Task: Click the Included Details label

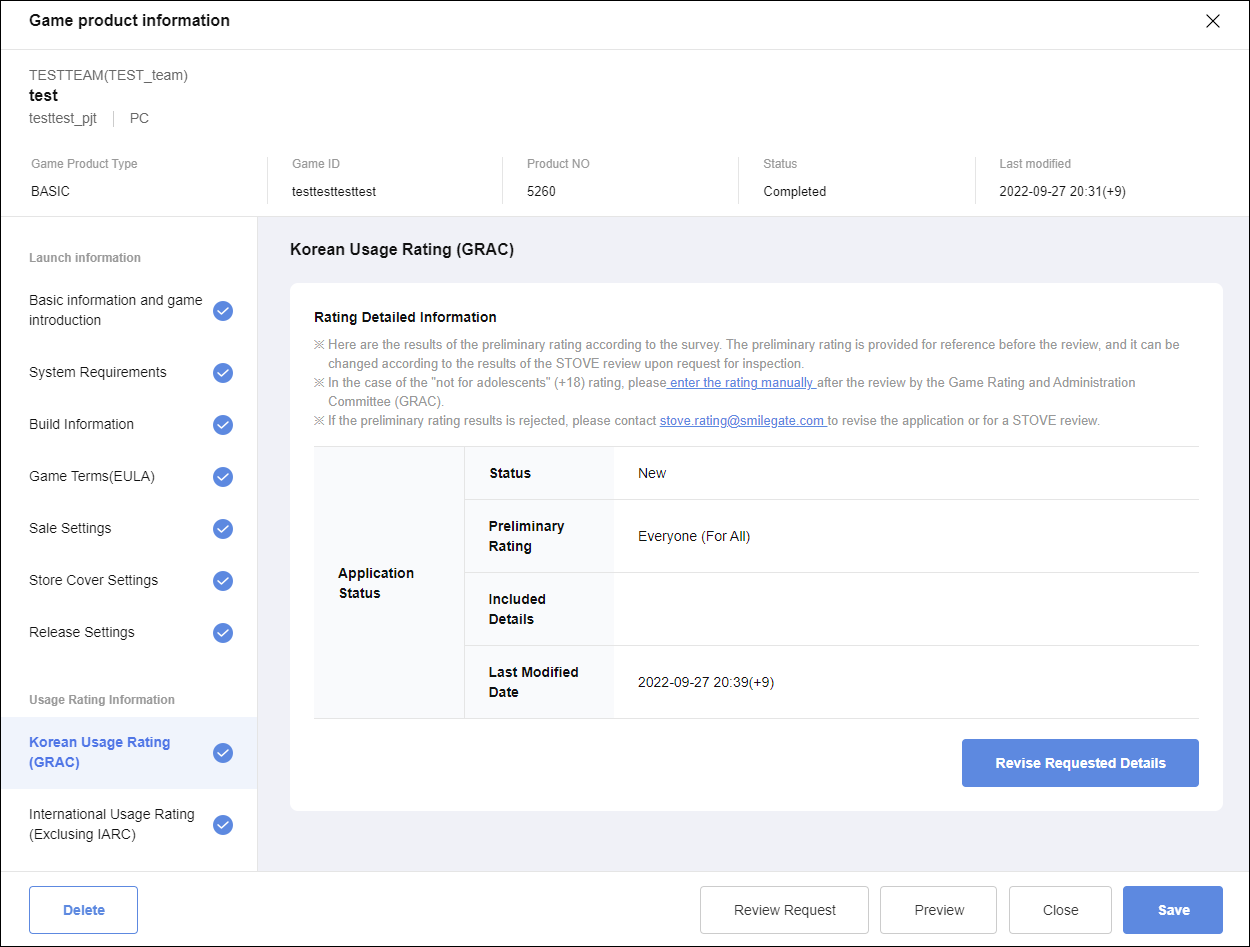Action: (517, 609)
